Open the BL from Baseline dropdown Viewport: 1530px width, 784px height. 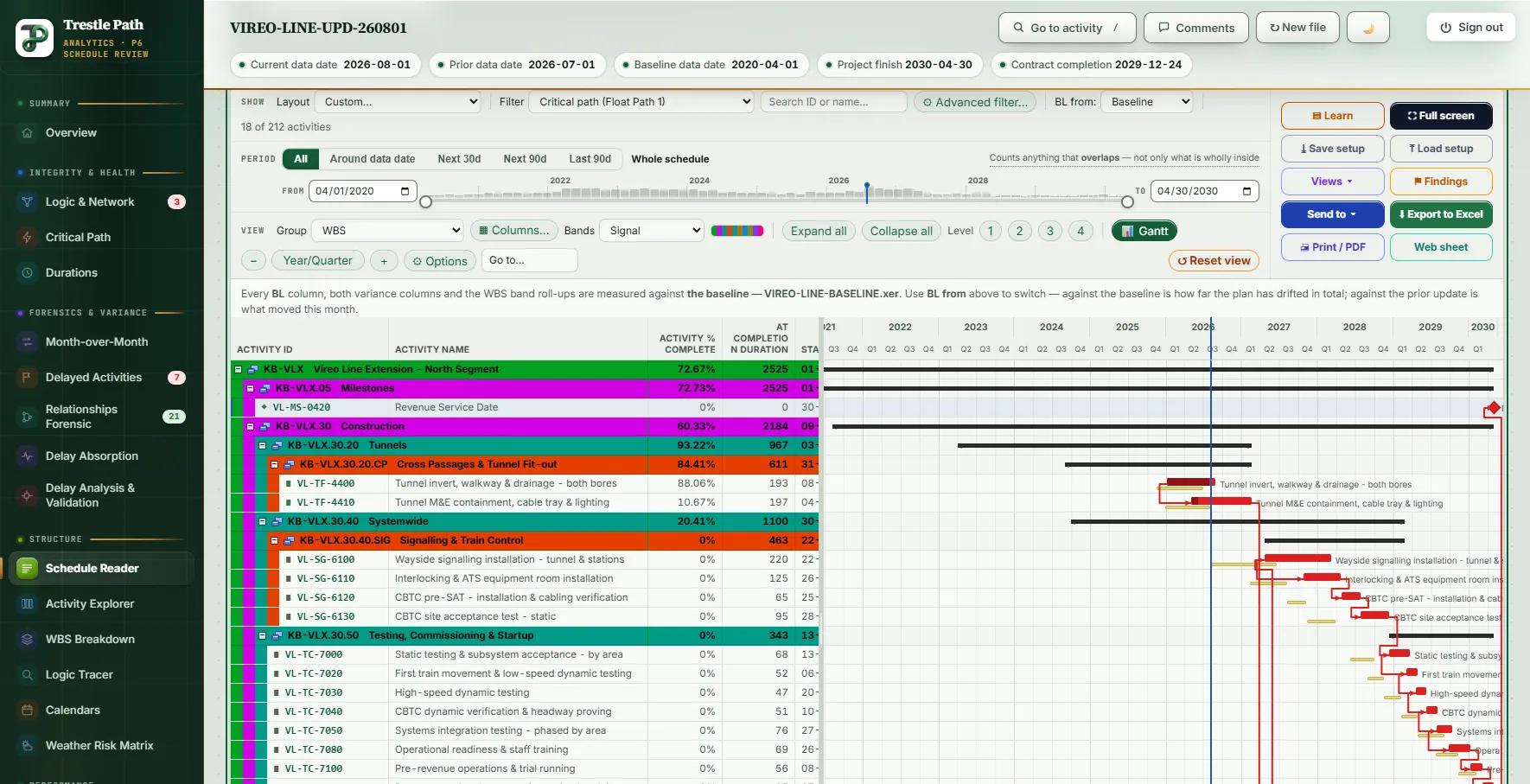1148,102
